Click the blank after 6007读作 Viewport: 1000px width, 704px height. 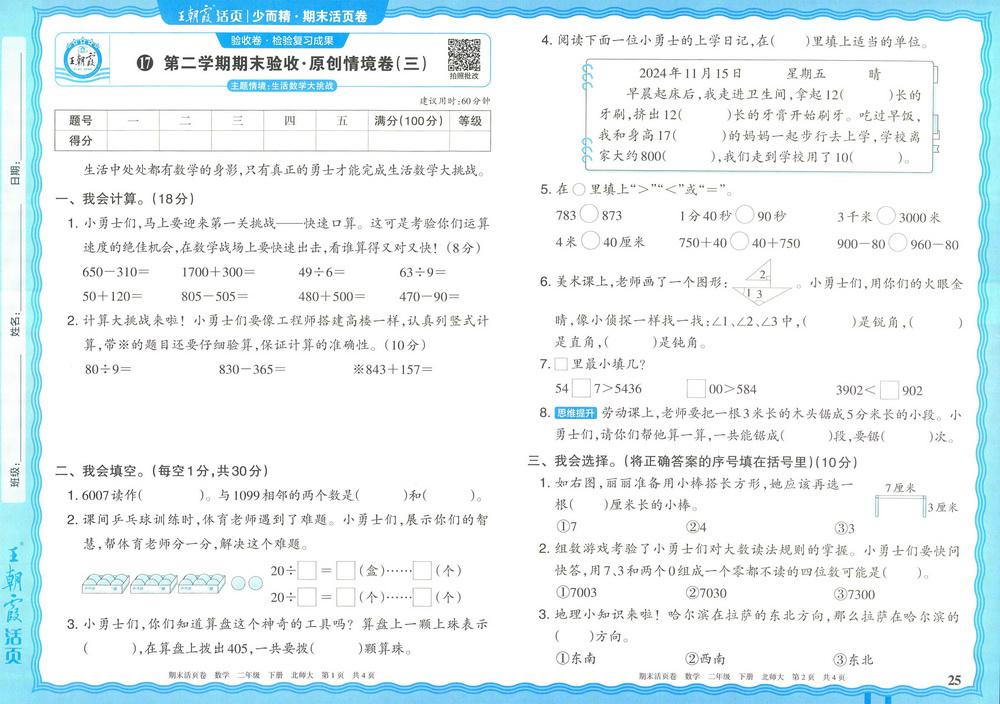[x=172, y=495]
